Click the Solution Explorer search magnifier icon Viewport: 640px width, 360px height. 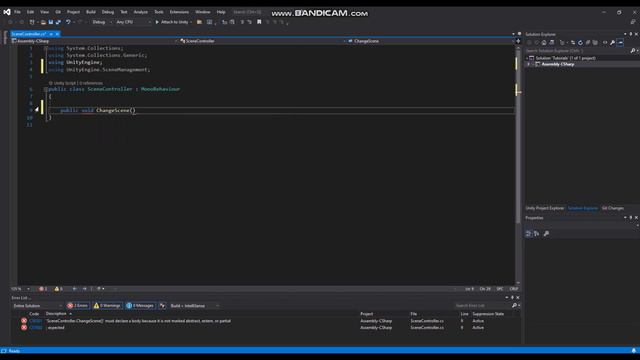(x=633, y=51)
